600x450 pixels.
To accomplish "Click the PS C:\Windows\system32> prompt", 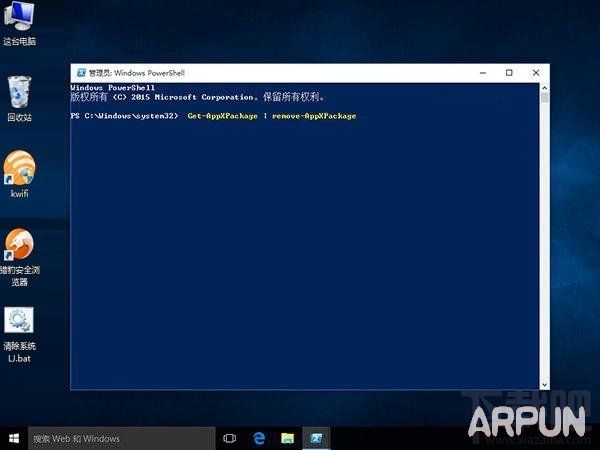I will point(124,116).
